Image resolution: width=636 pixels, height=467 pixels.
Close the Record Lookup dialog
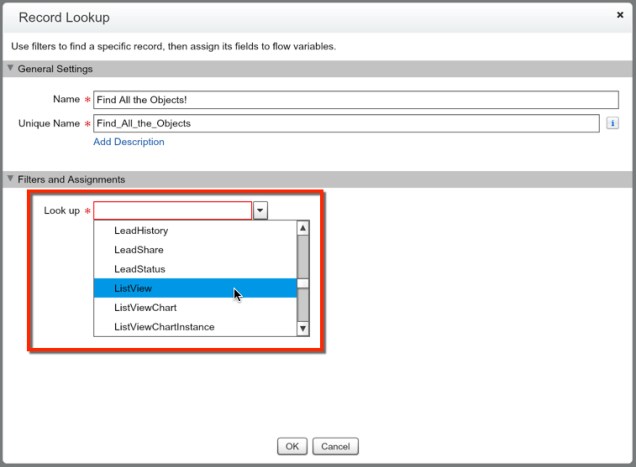click(x=619, y=16)
